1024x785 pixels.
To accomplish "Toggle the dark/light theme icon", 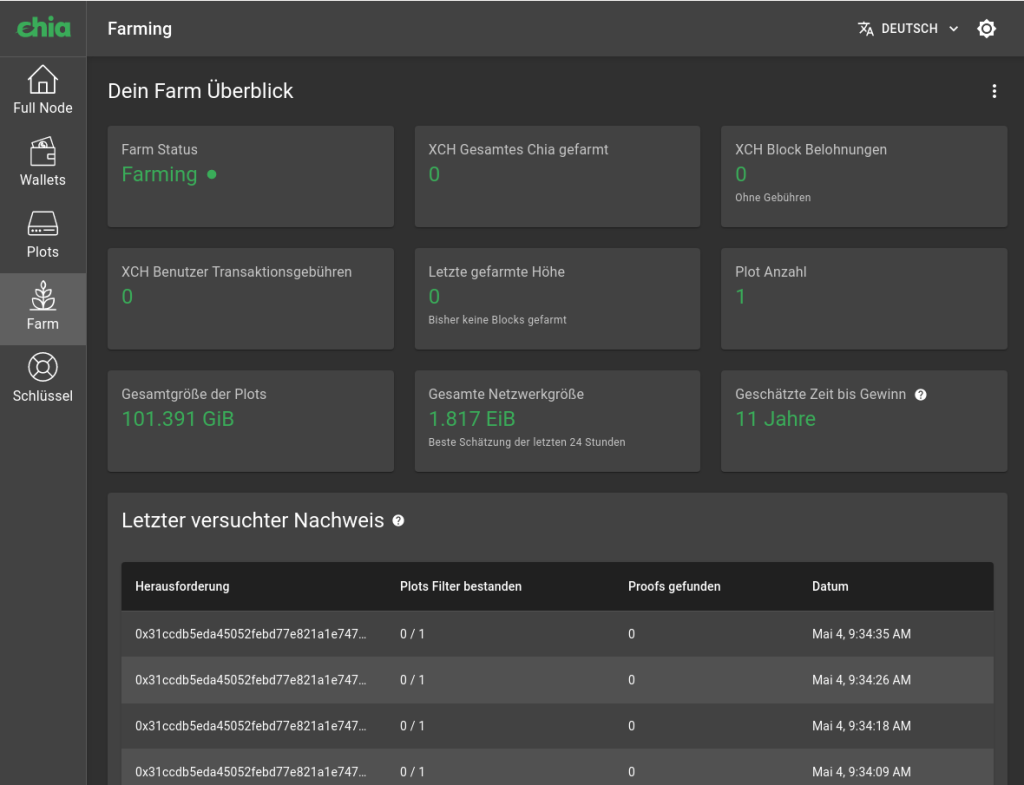I will (986, 29).
